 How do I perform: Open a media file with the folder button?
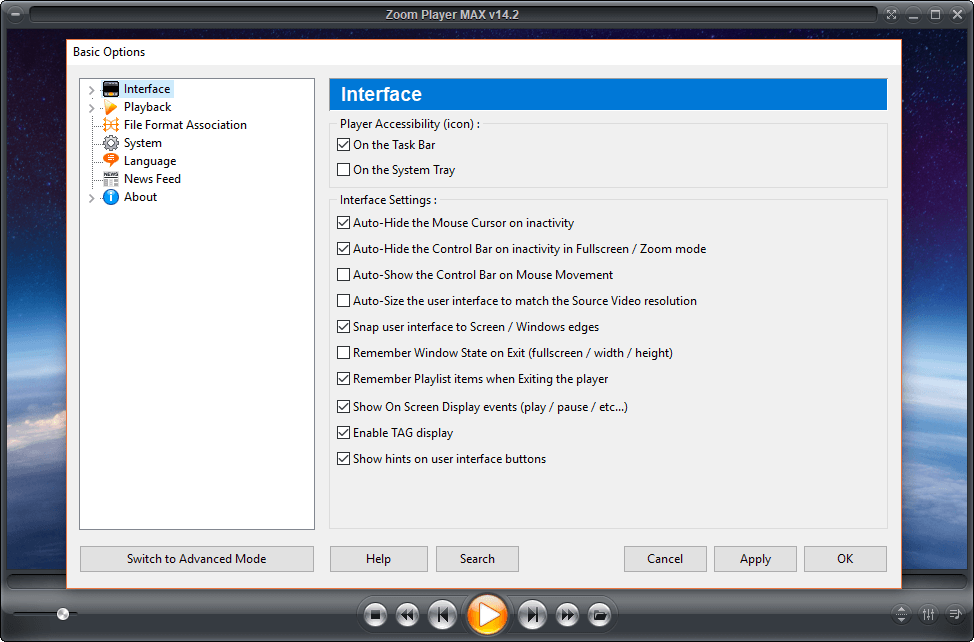(599, 615)
